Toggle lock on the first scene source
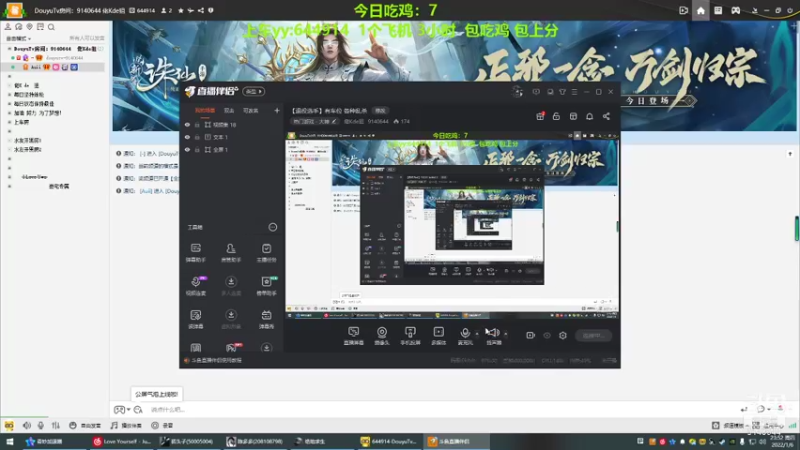Viewport: 800px width, 450px height. coord(197,124)
